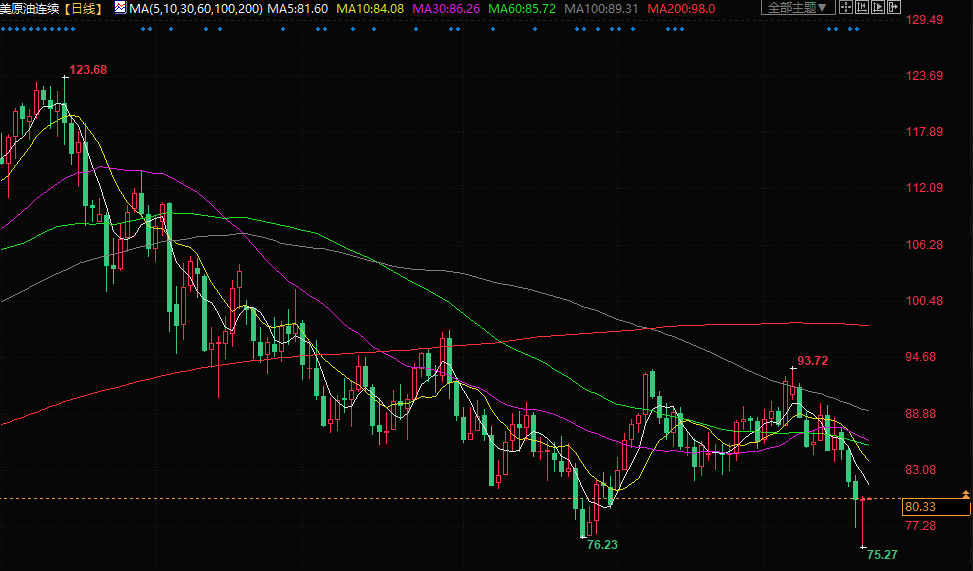973x571 pixels.
Task: Click the 83.08 axis price
Action: pos(920,469)
